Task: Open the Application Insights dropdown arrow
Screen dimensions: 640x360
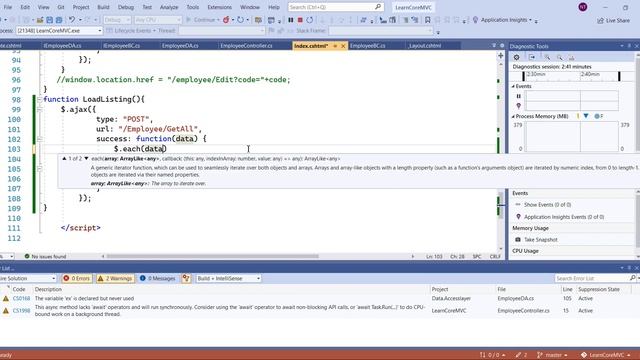Action: click(x=531, y=20)
